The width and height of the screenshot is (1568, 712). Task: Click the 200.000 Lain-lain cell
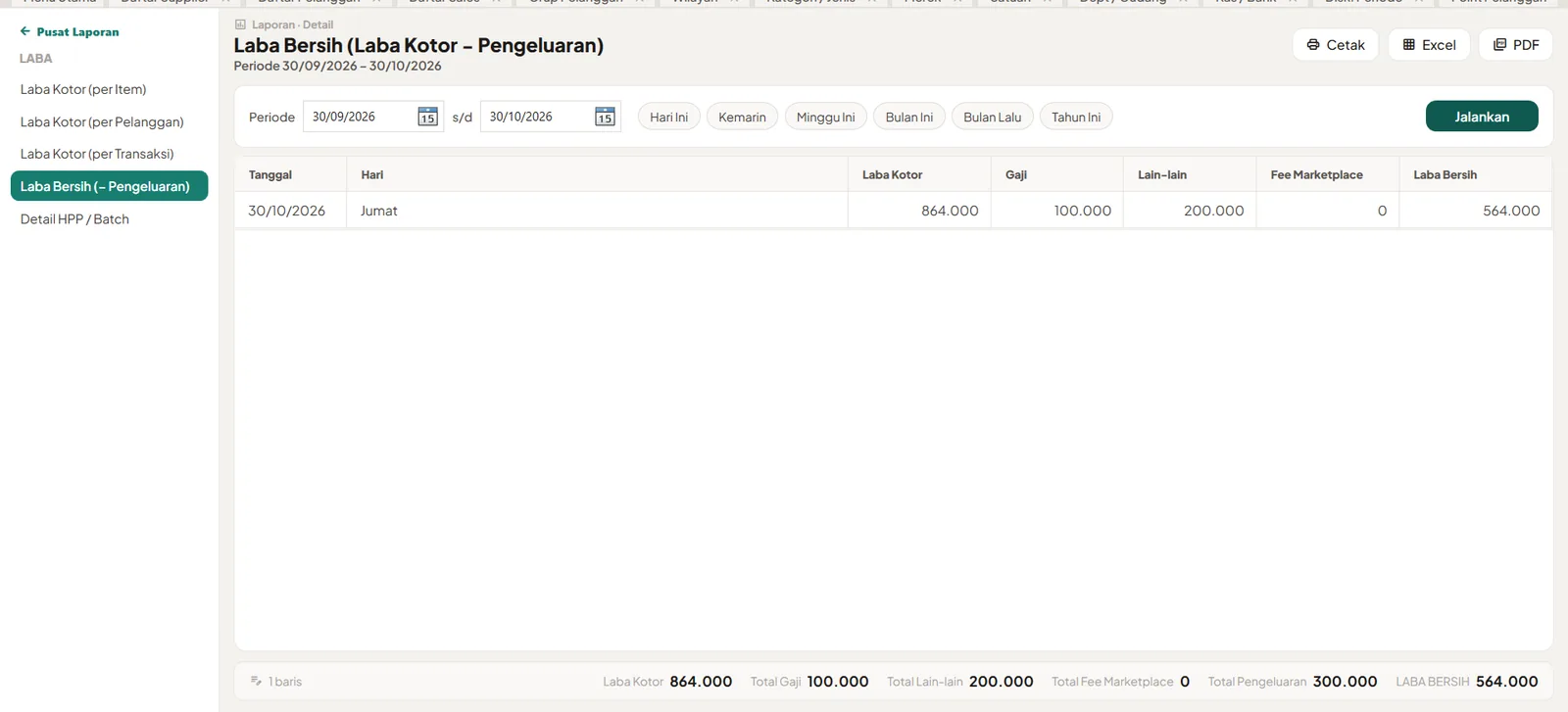coord(1190,211)
